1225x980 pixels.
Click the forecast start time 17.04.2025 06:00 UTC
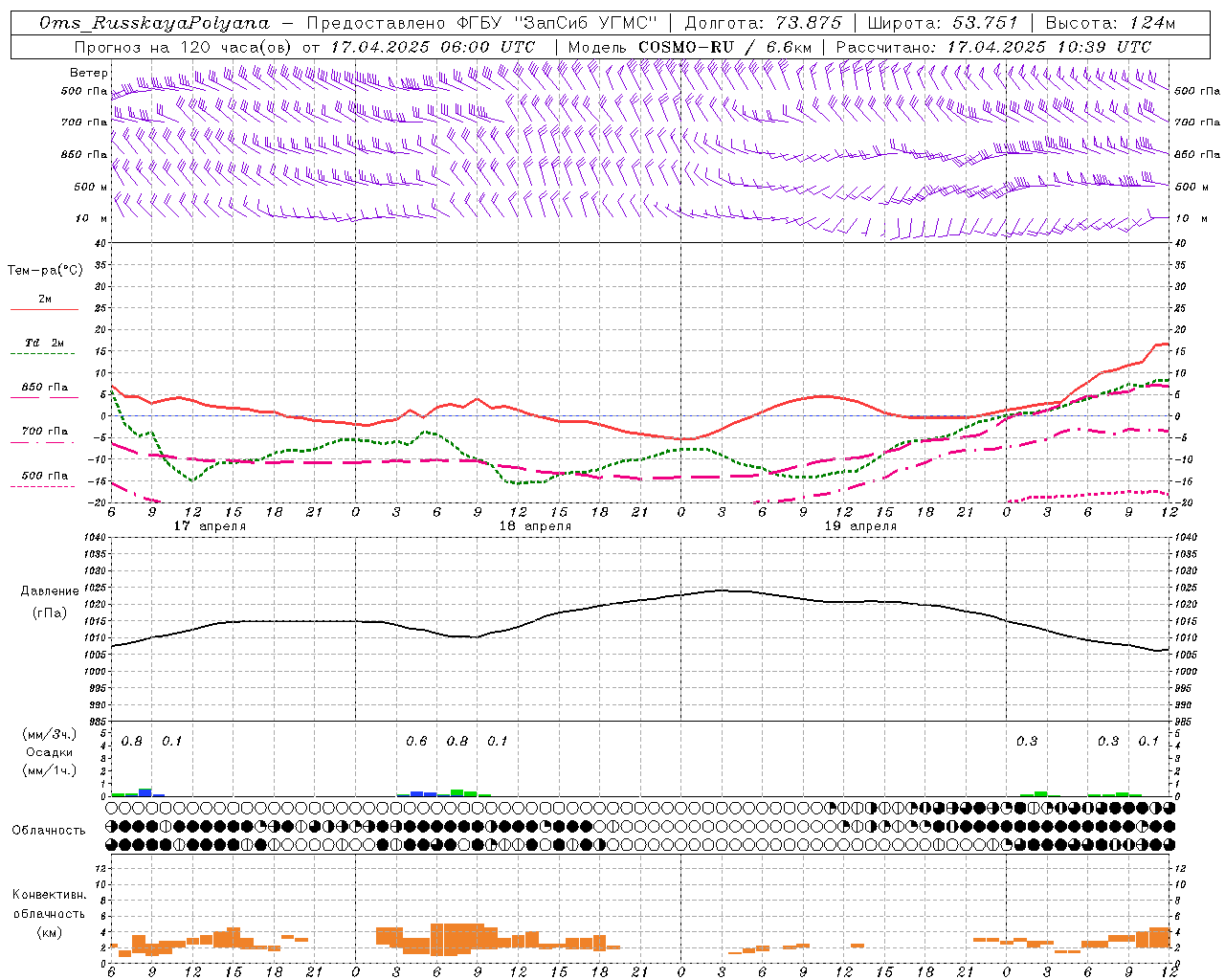click(x=432, y=47)
